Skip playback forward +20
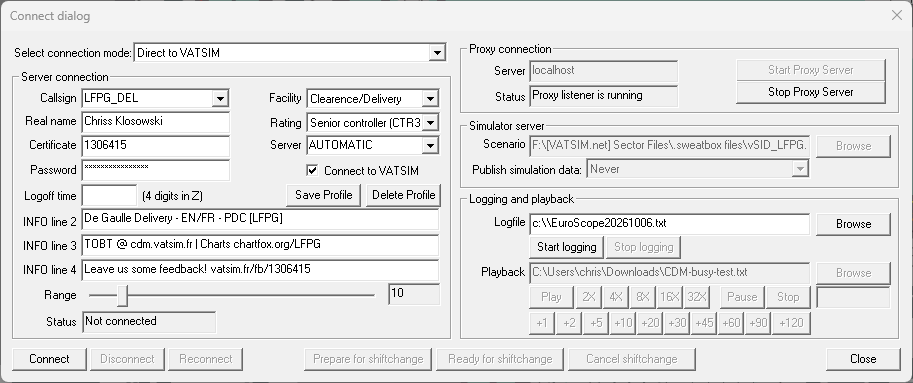This screenshot has height=383, width=913. pyautogui.click(x=650, y=323)
